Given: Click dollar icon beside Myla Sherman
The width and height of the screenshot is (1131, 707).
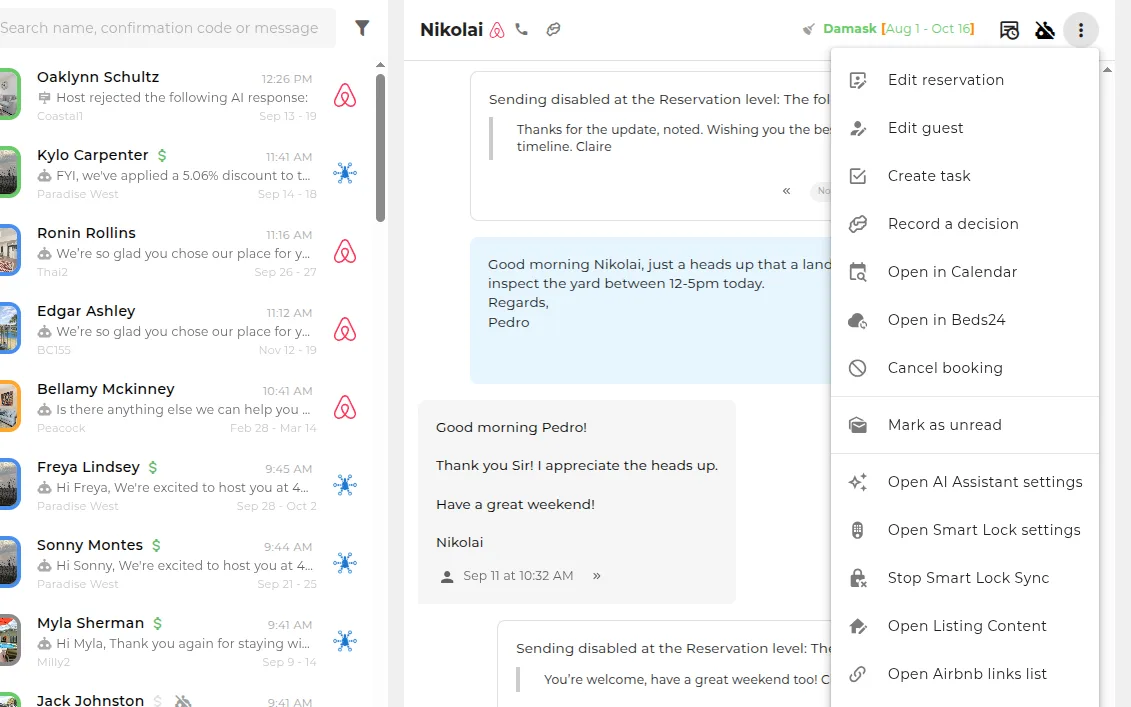Looking at the screenshot, I should (x=158, y=623).
